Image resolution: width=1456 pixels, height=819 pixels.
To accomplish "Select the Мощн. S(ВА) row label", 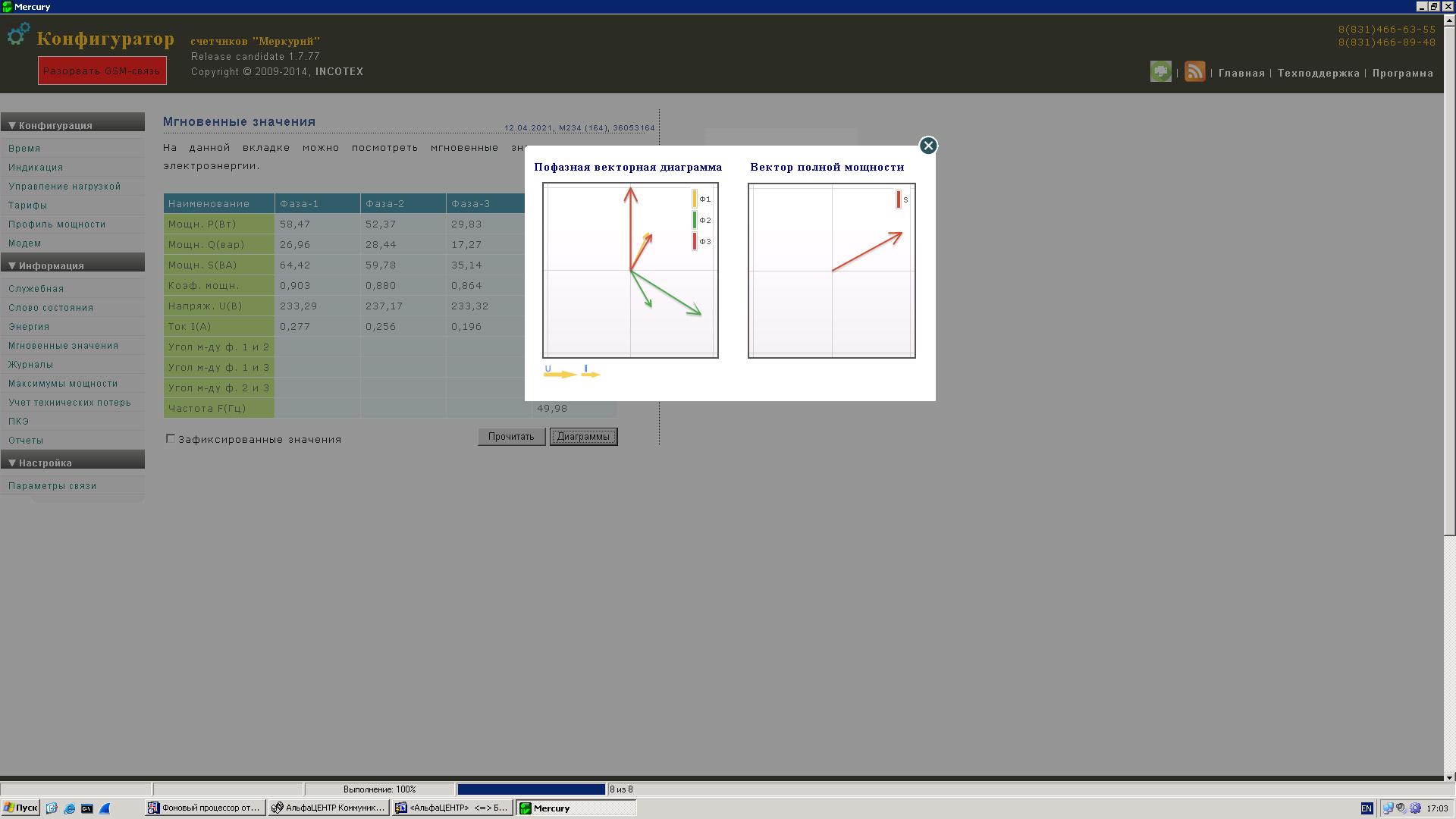I will tap(219, 265).
